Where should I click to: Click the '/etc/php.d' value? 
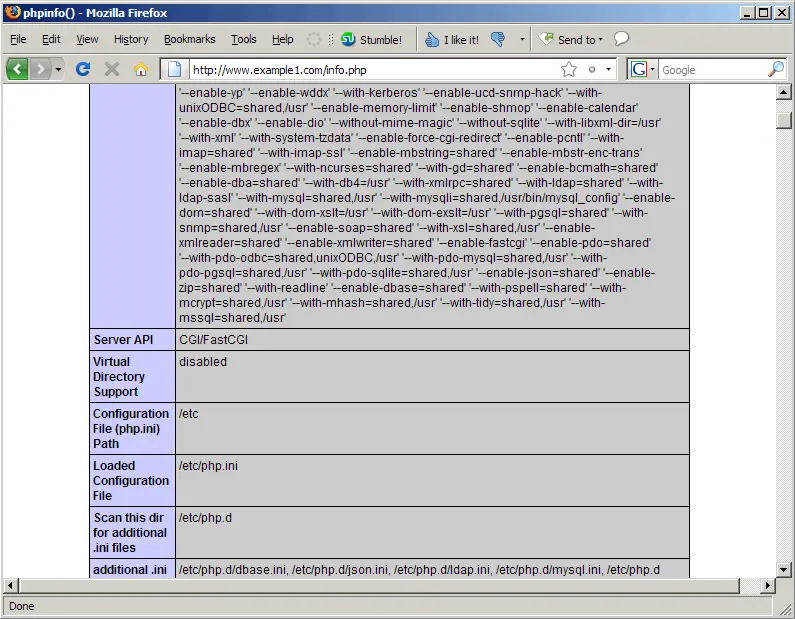[205, 518]
